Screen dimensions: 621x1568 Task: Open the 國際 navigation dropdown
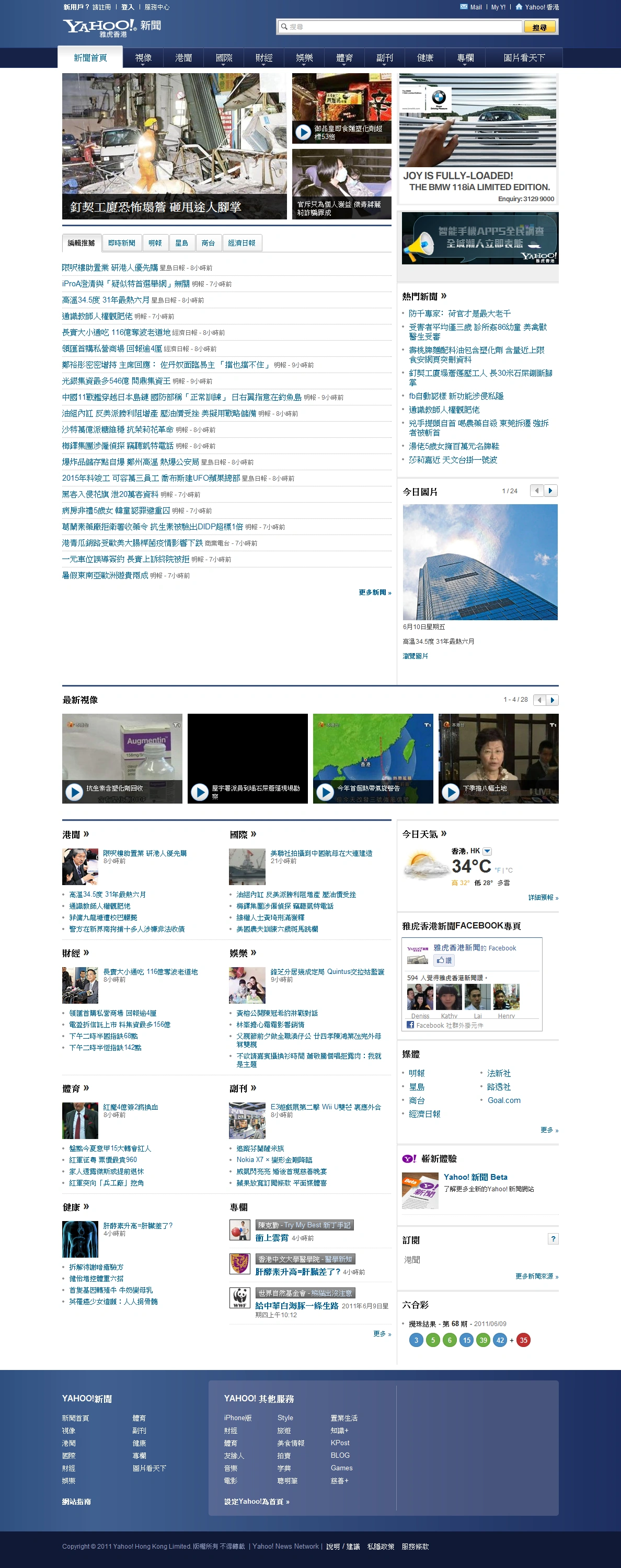pos(224,58)
